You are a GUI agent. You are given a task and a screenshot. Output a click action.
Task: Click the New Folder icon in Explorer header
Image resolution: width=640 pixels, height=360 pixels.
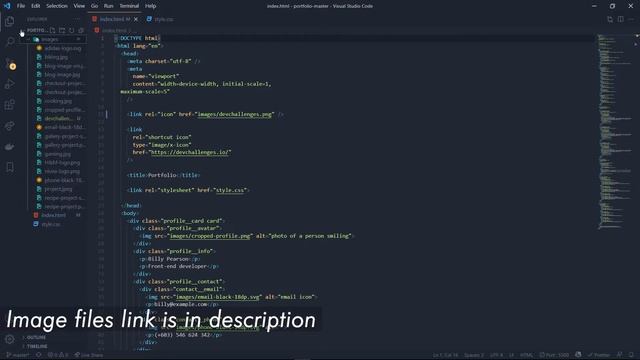(62, 30)
